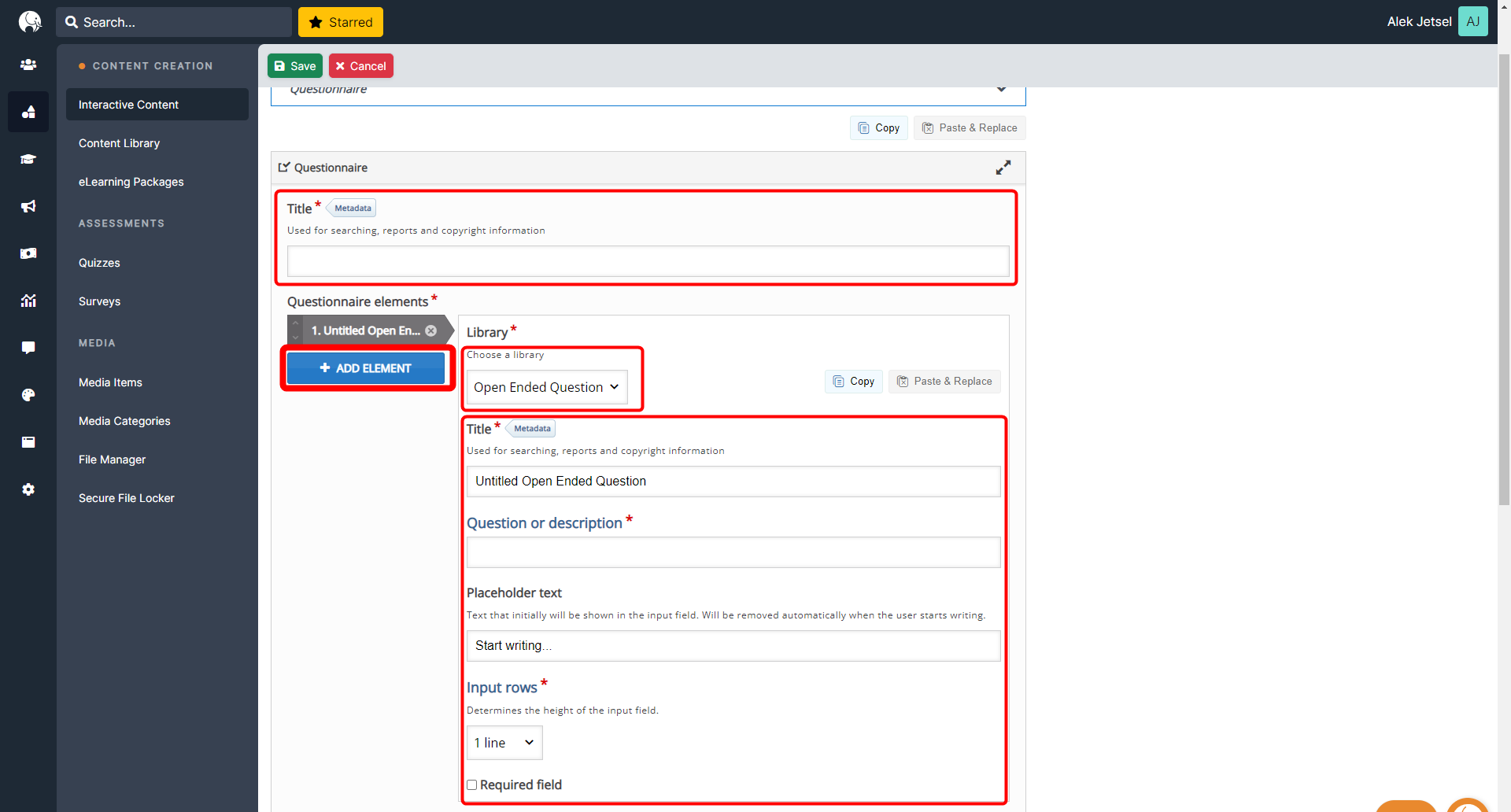Cancel editing

pos(361,66)
